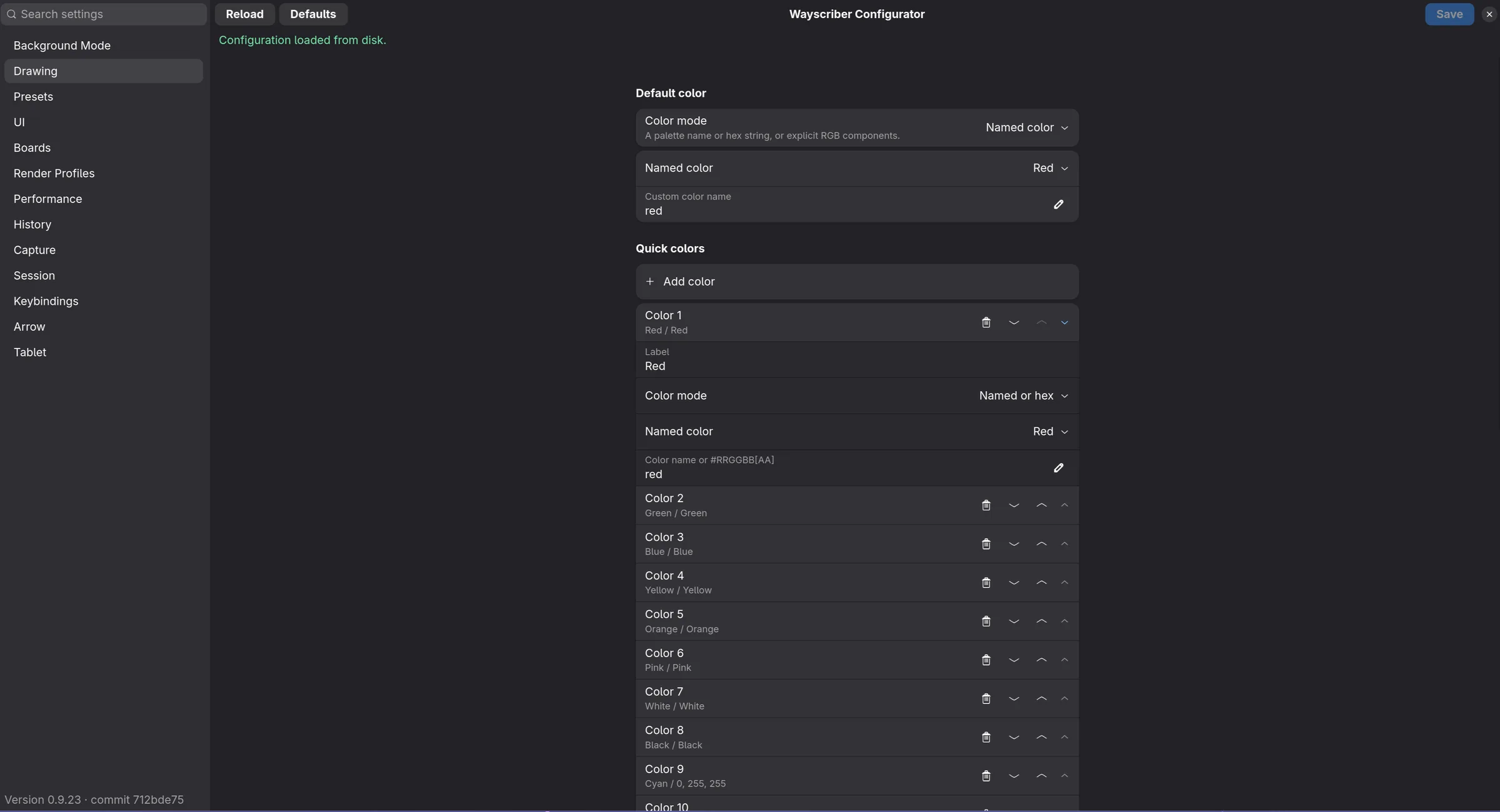Save the configuration
The width and height of the screenshot is (1500, 812).
tap(1449, 14)
